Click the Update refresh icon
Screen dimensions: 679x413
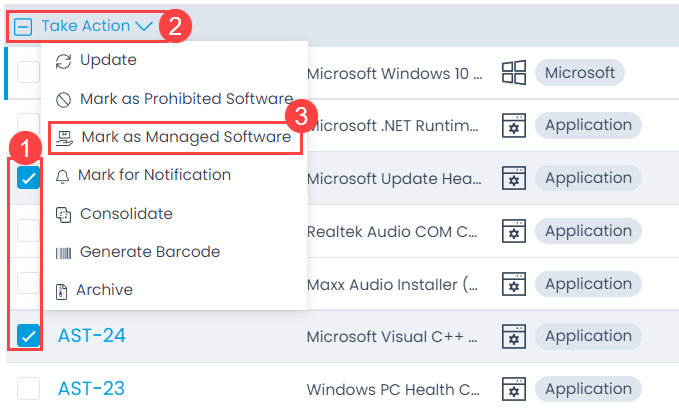click(63, 61)
